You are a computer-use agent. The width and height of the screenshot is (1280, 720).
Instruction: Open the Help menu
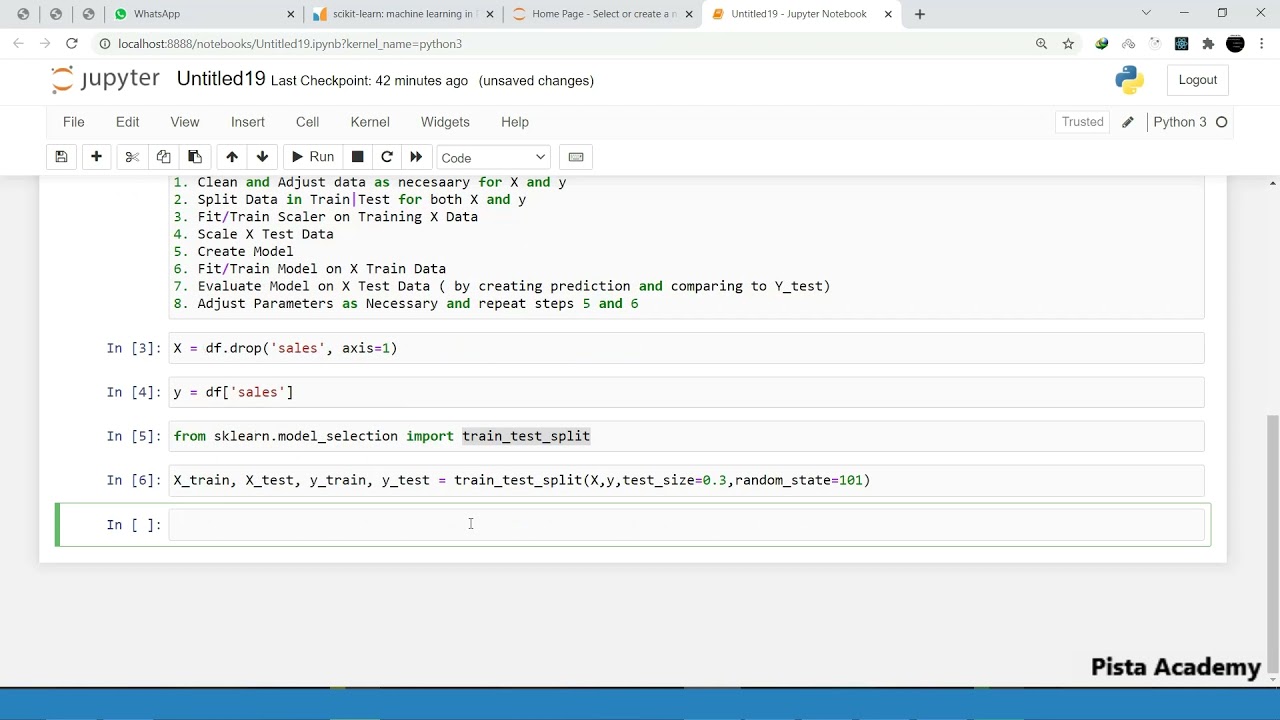[x=515, y=122]
